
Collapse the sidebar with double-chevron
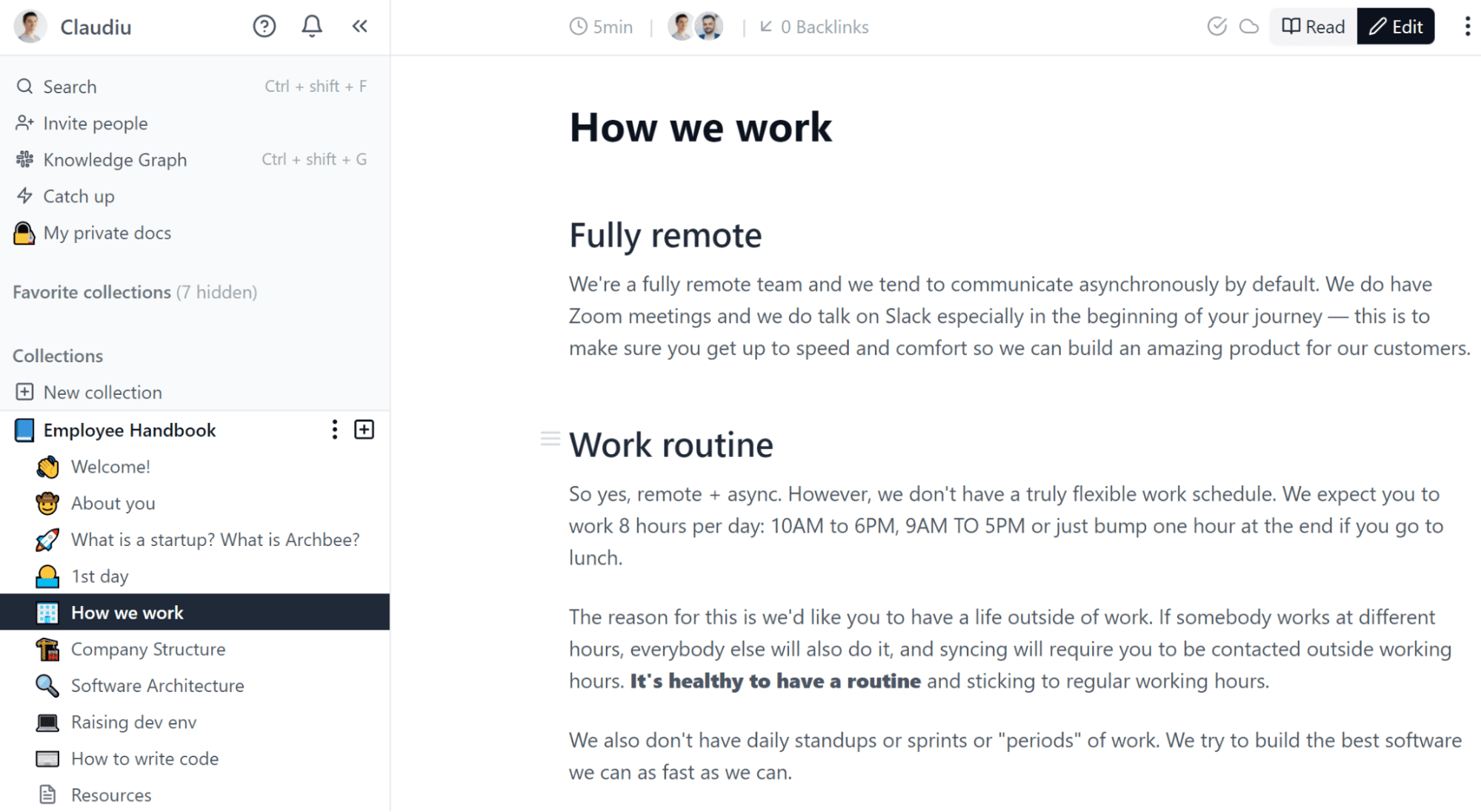(360, 26)
